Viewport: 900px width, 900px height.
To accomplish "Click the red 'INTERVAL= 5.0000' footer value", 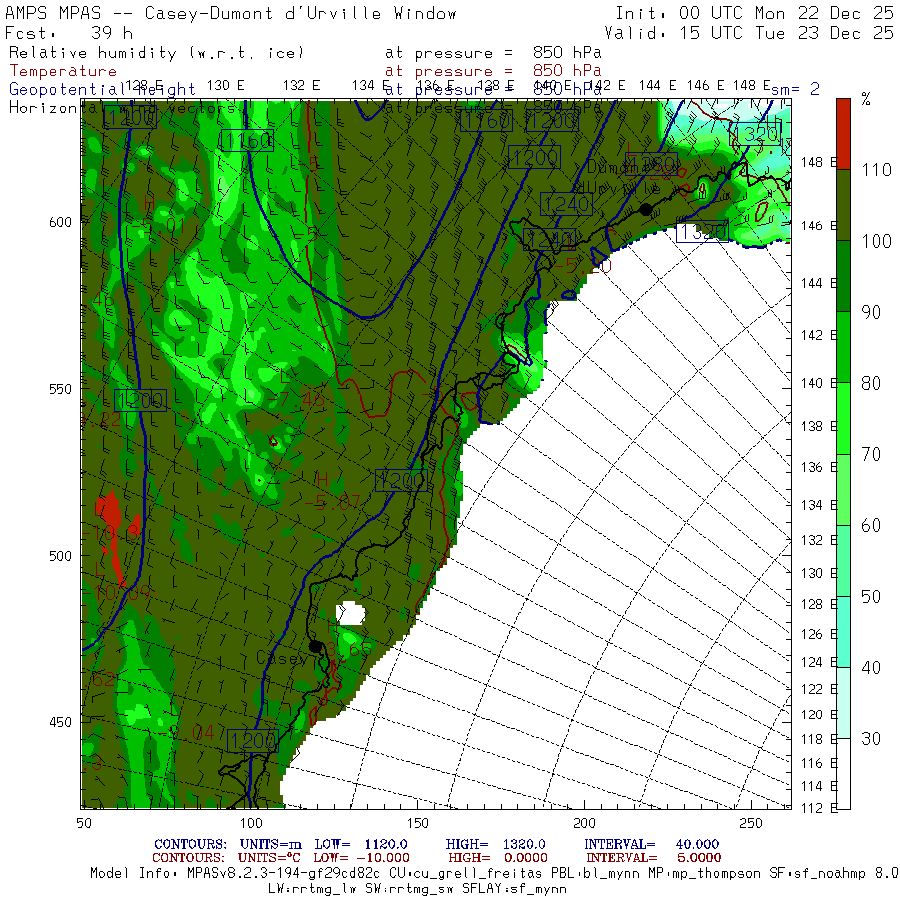I will pos(654,858).
